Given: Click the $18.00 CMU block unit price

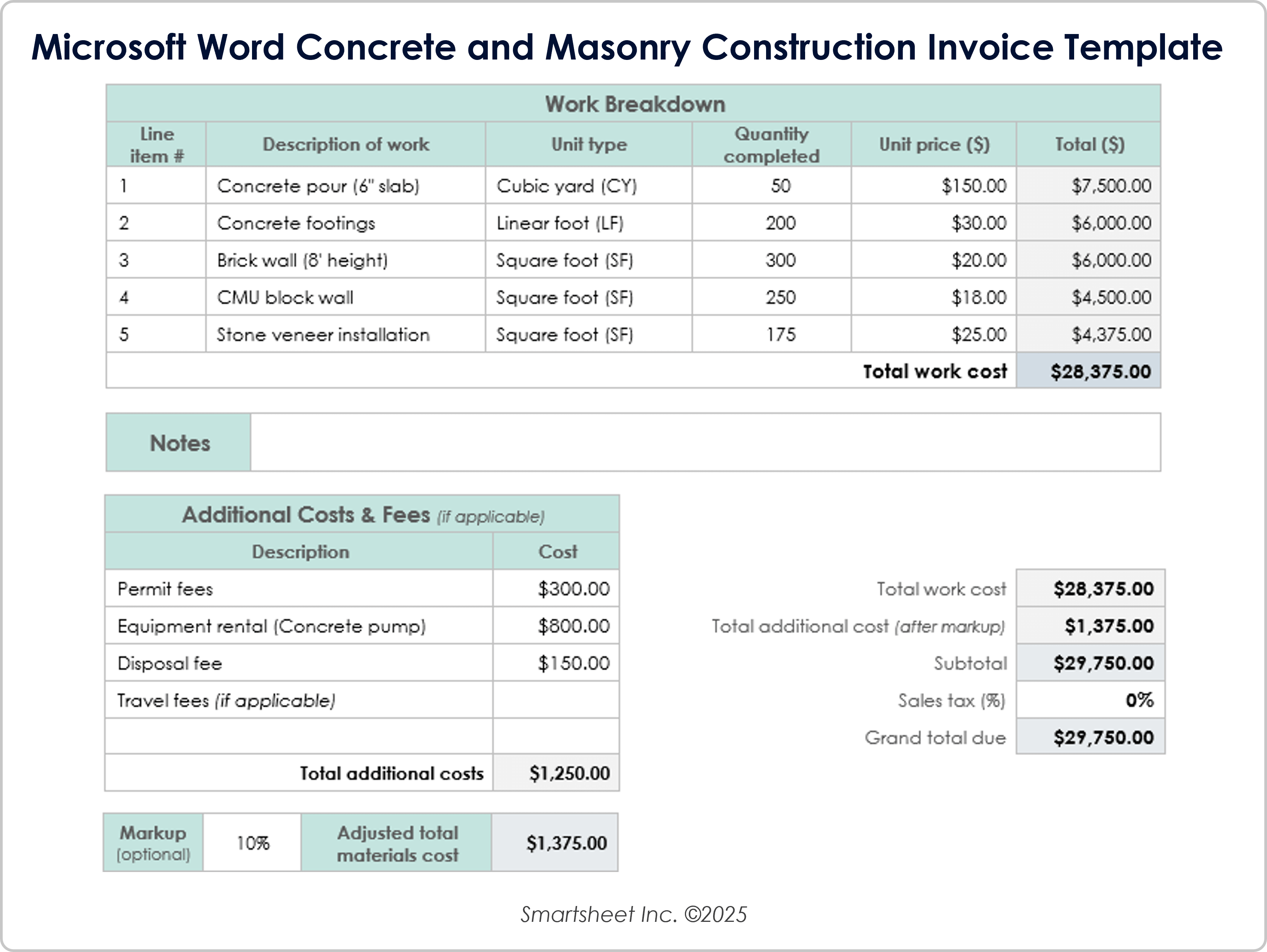Looking at the screenshot, I should click(978, 297).
